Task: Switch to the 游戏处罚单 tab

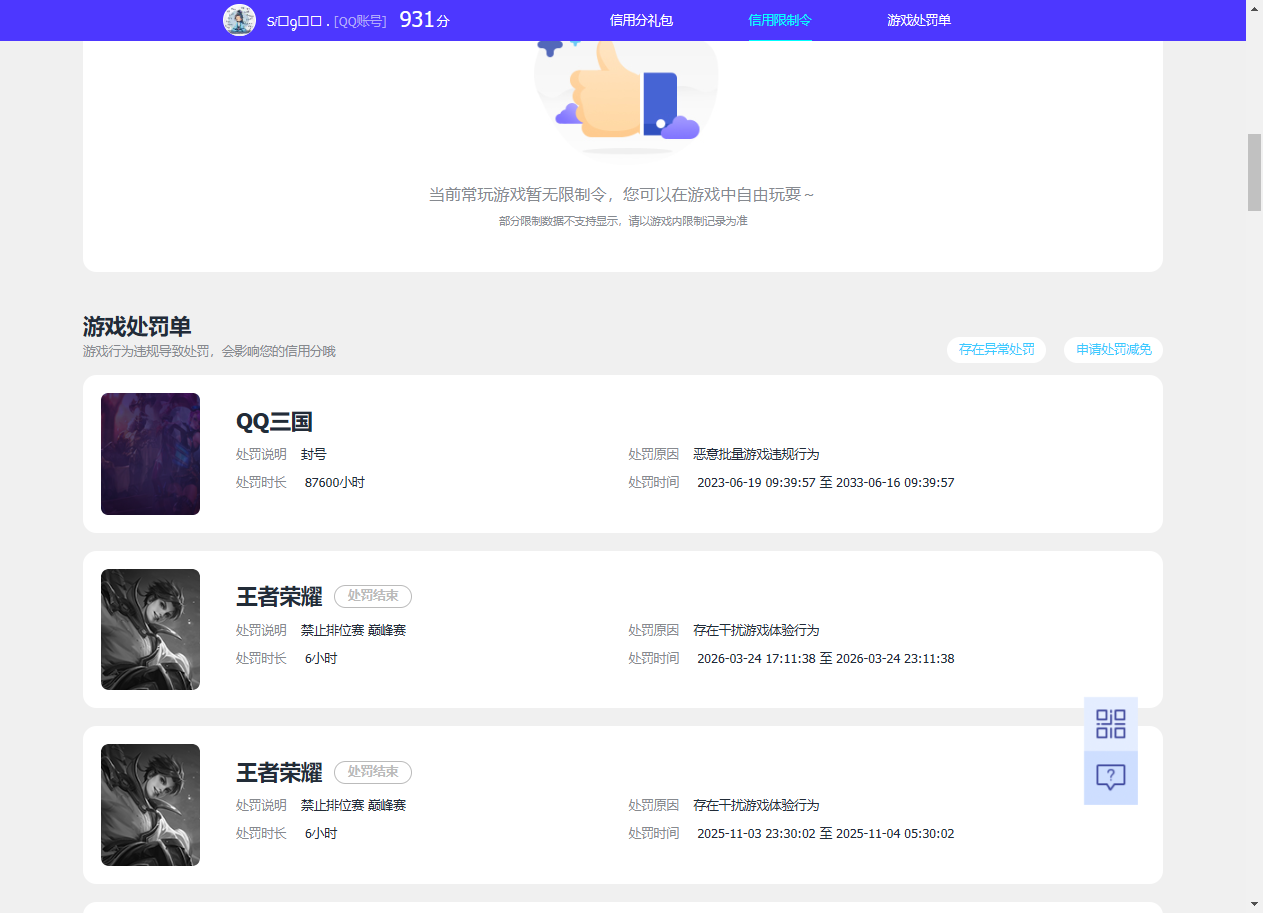Action: pos(918,20)
